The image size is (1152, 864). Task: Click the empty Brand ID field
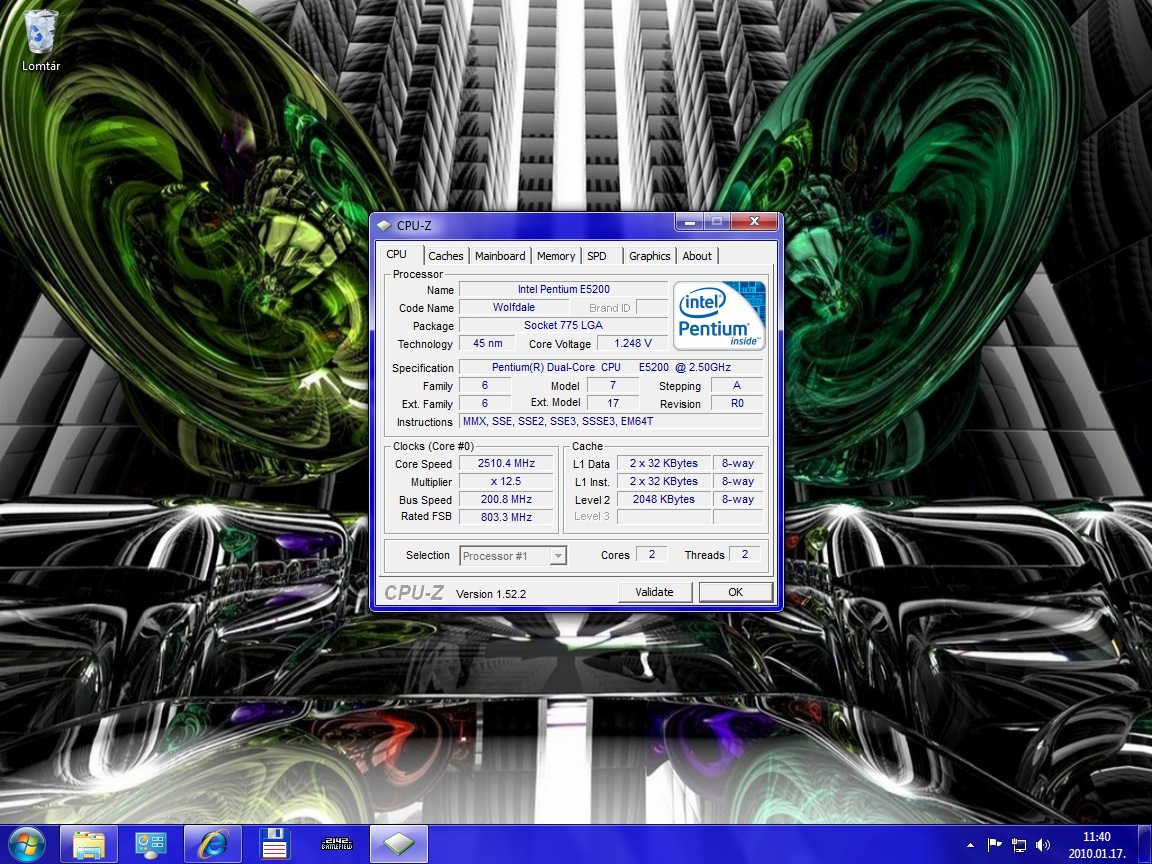pyautogui.click(x=652, y=307)
